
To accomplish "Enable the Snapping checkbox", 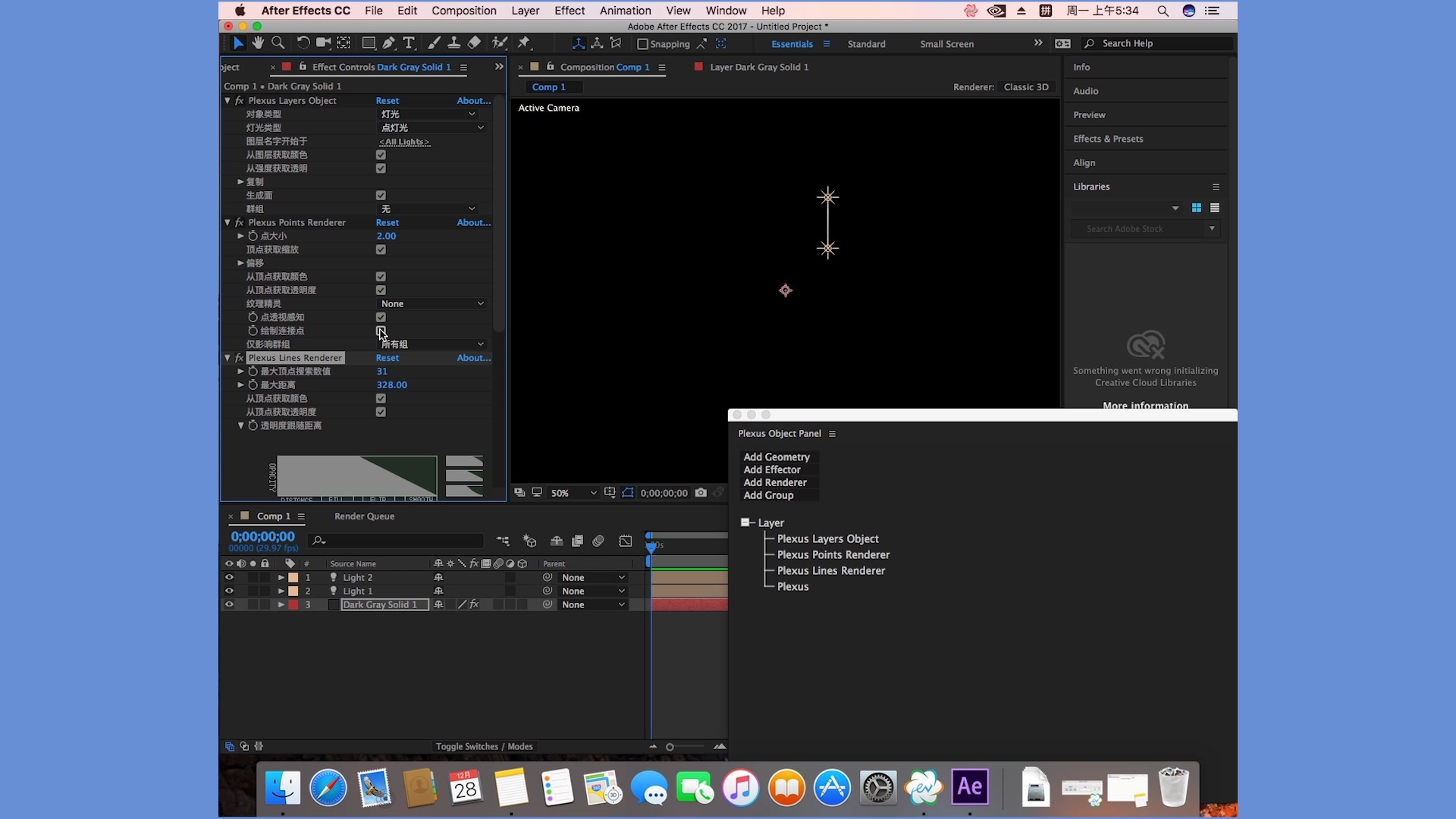I will tap(642, 44).
